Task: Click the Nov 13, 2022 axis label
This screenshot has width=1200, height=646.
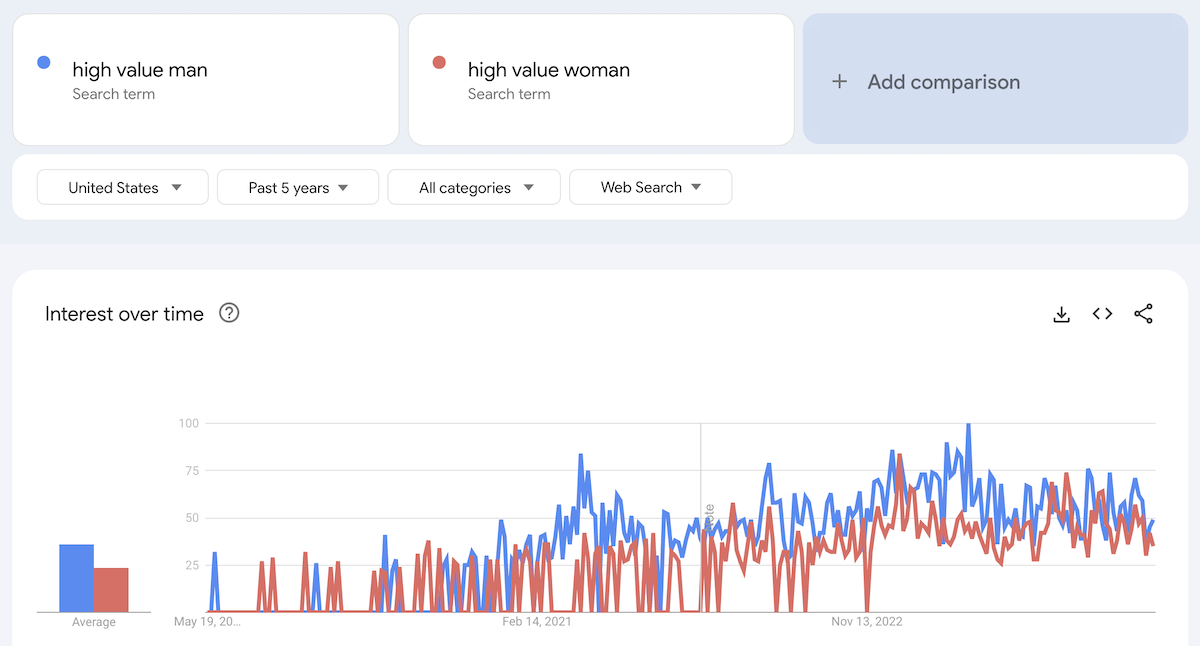Action: click(x=867, y=622)
